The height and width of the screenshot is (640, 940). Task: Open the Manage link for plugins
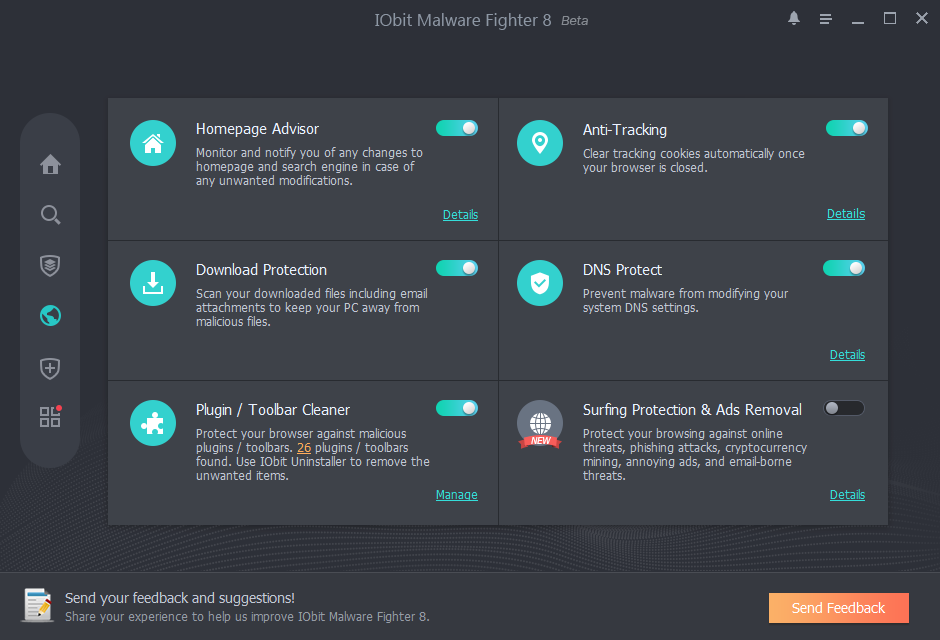457,495
